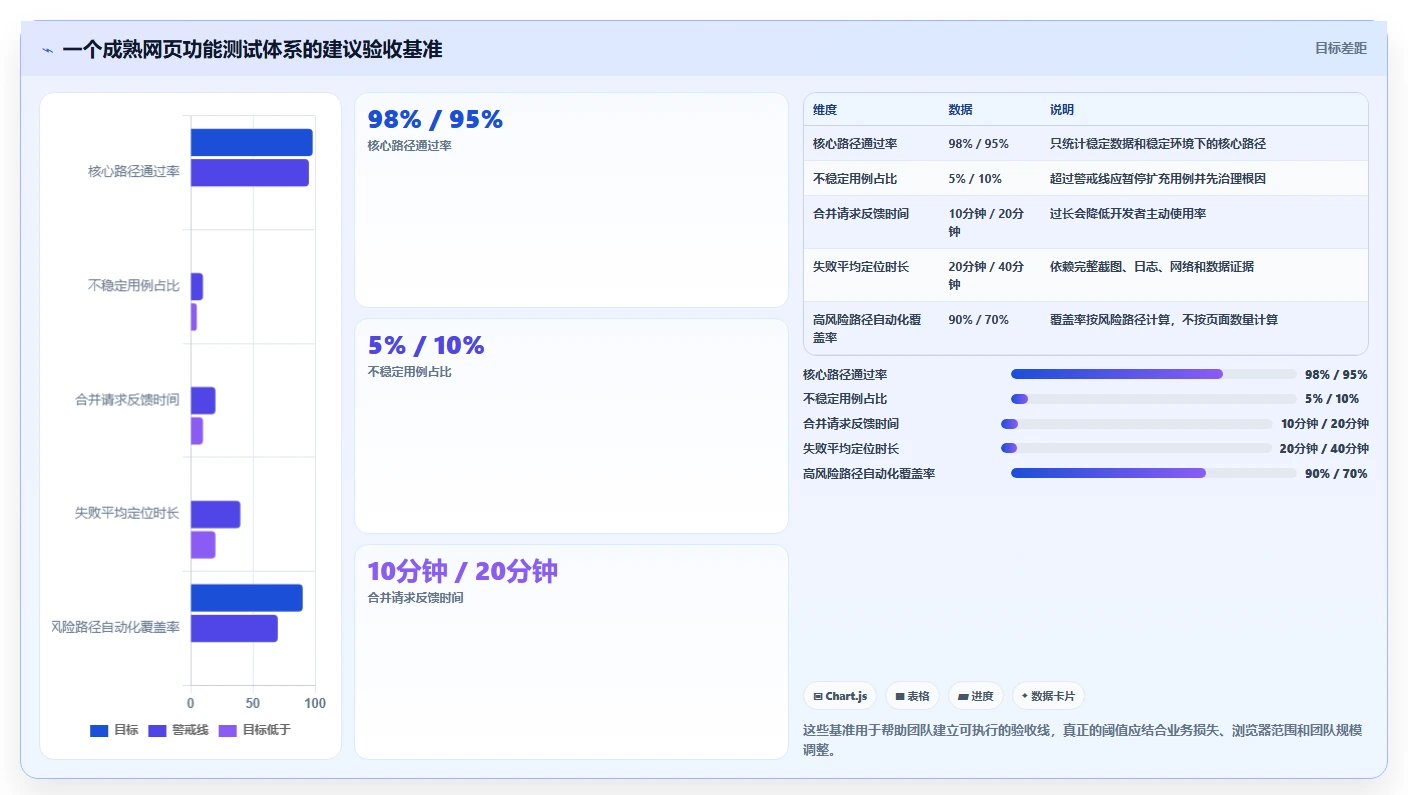Click the Chart.js chip
The image size is (1408, 795).
coord(840,696)
